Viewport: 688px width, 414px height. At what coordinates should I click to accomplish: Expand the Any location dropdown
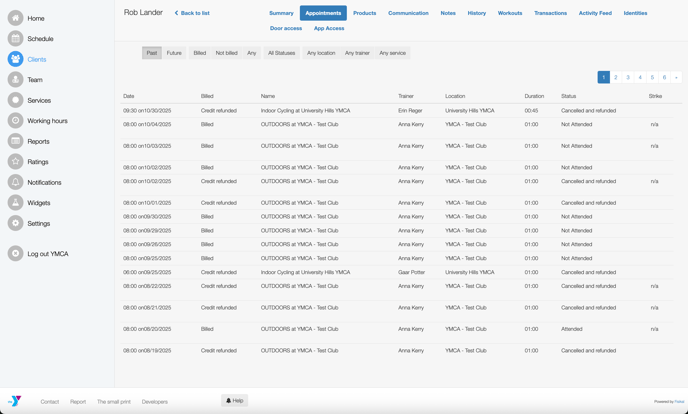coord(321,53)
